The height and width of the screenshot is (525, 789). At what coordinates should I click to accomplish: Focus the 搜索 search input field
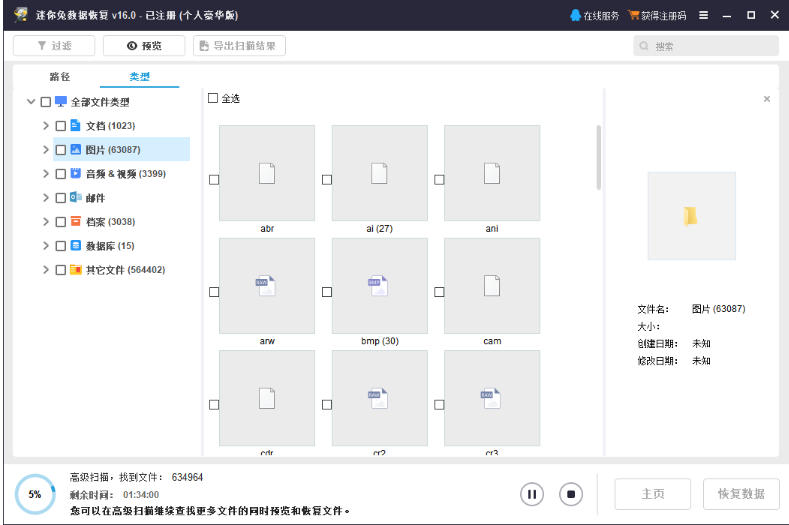(x=706, y=46)
